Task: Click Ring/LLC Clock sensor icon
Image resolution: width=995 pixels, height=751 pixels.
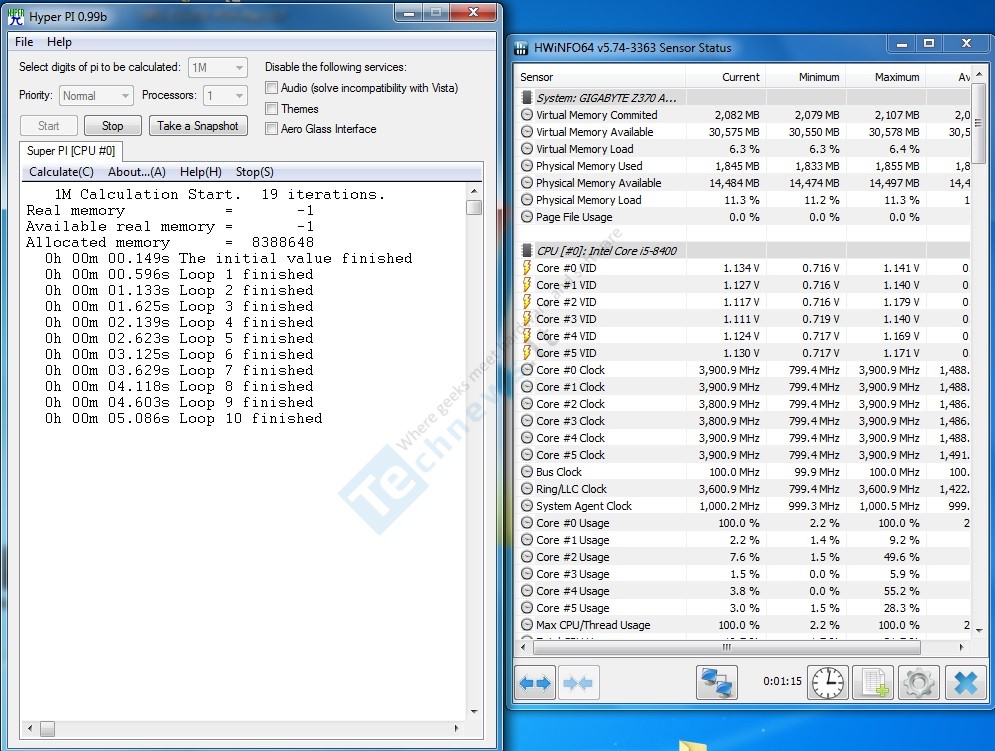Action: (x=527, y=489)
